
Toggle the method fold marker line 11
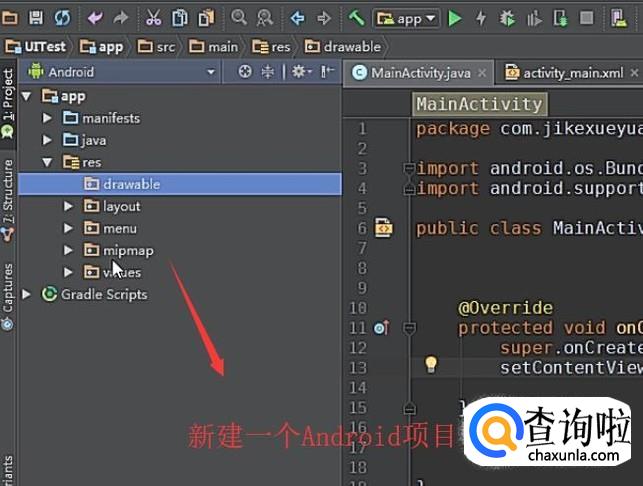pyautogui.click(x=409, y=328)
